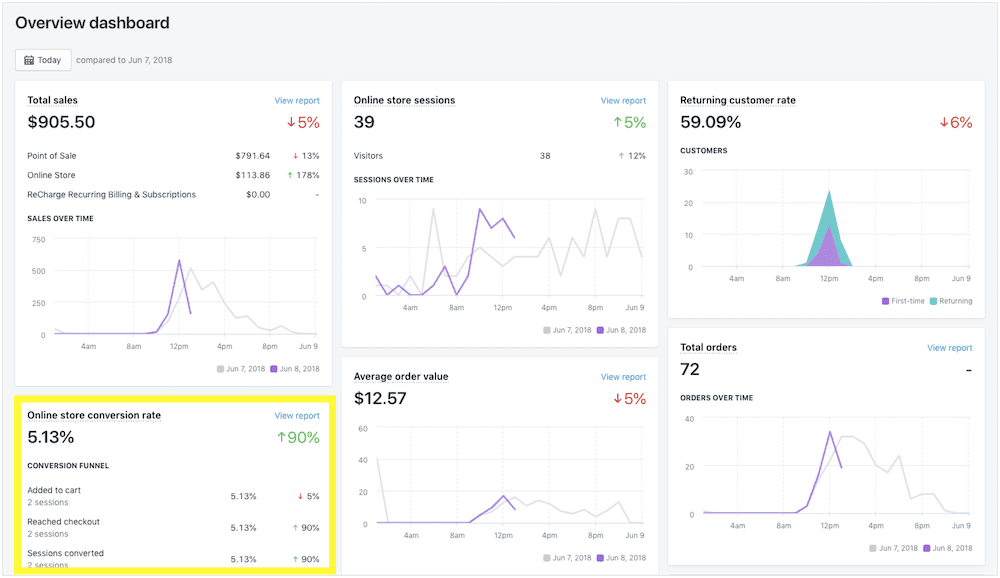
Task: Open the Today date range picker
Action: point(43,60)
